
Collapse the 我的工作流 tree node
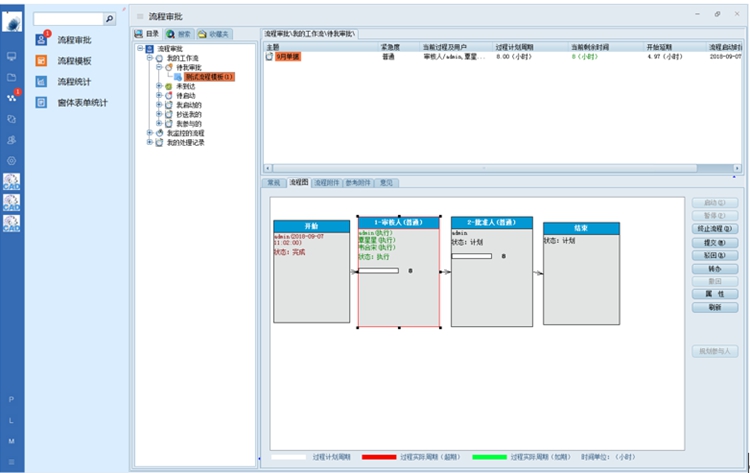point(150,58)
